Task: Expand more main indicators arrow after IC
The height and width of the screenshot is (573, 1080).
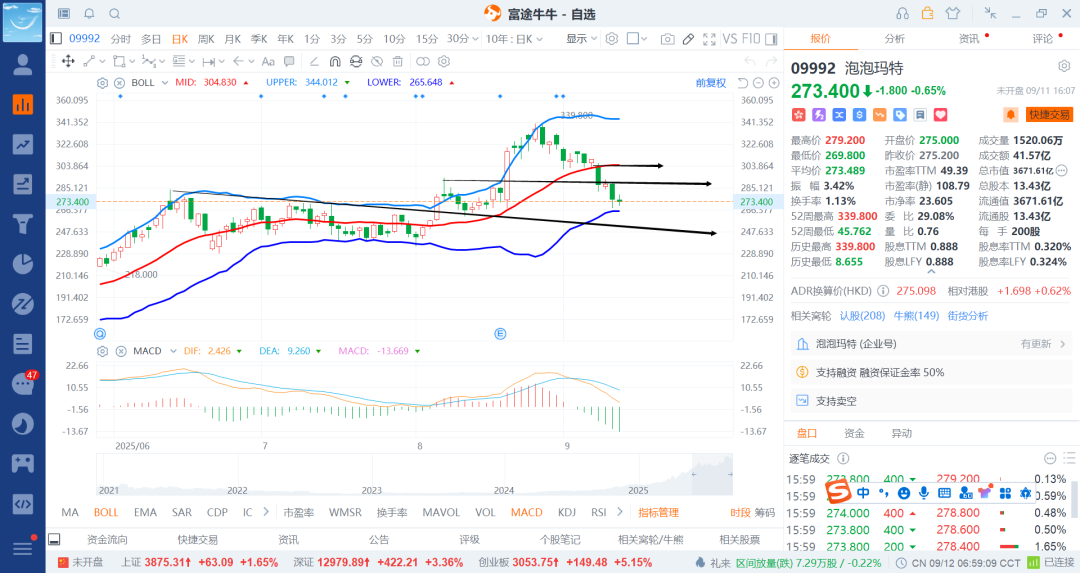Action: point(266,512)
